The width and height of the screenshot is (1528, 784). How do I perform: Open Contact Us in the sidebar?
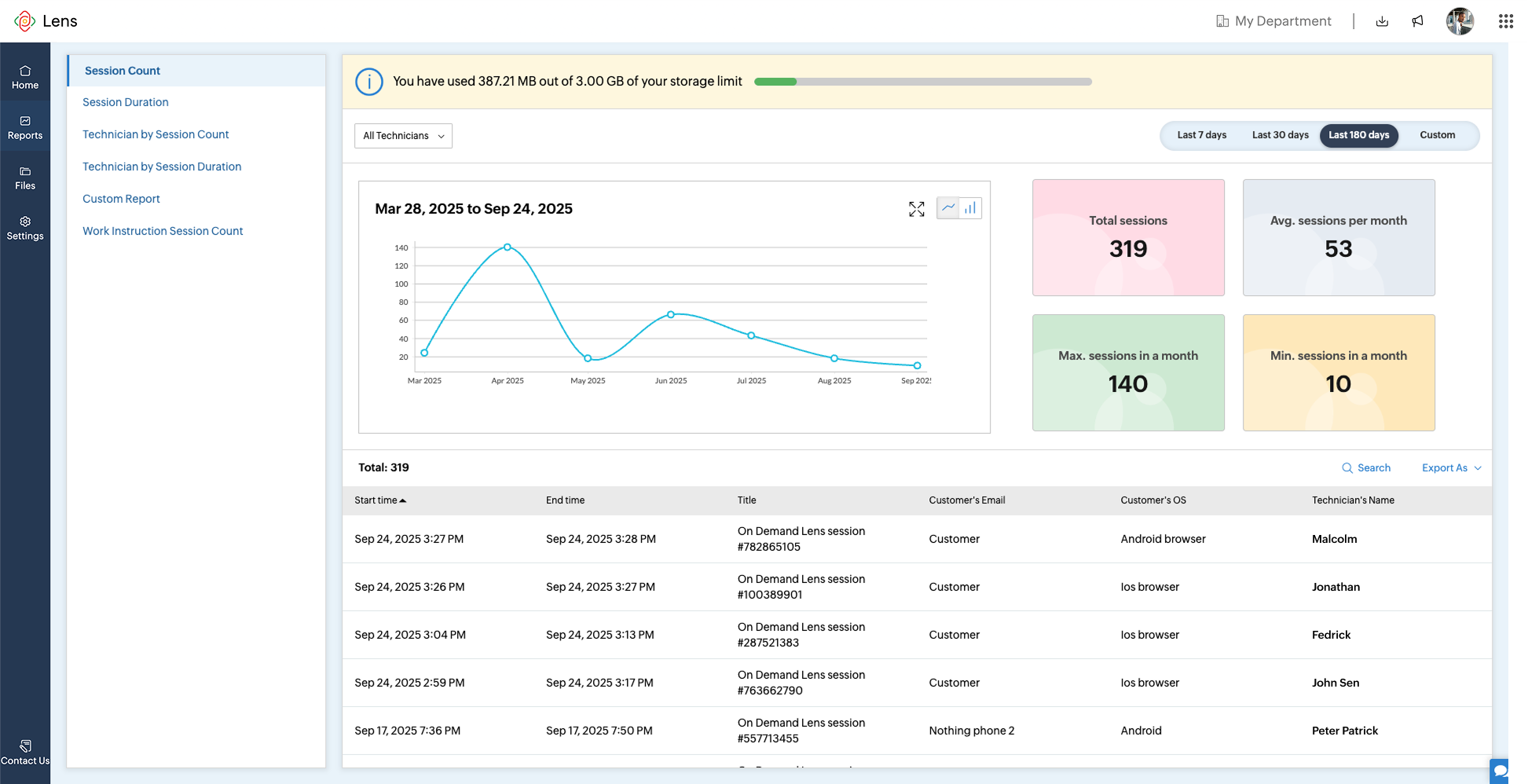click(25, 752)
